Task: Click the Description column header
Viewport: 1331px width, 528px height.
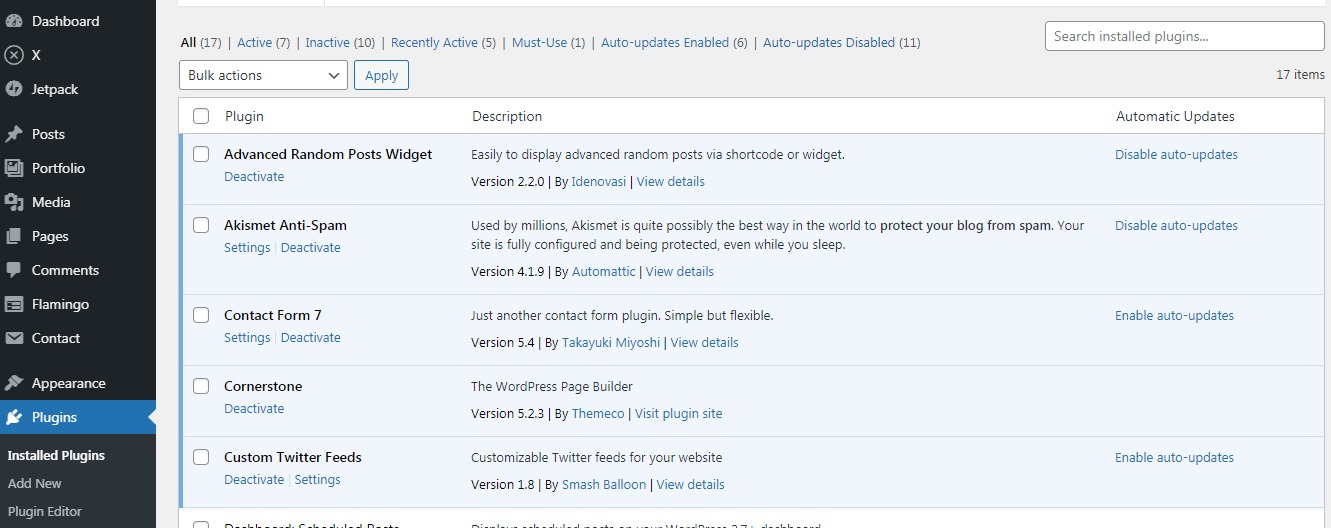Action: [x=507, y=116]
